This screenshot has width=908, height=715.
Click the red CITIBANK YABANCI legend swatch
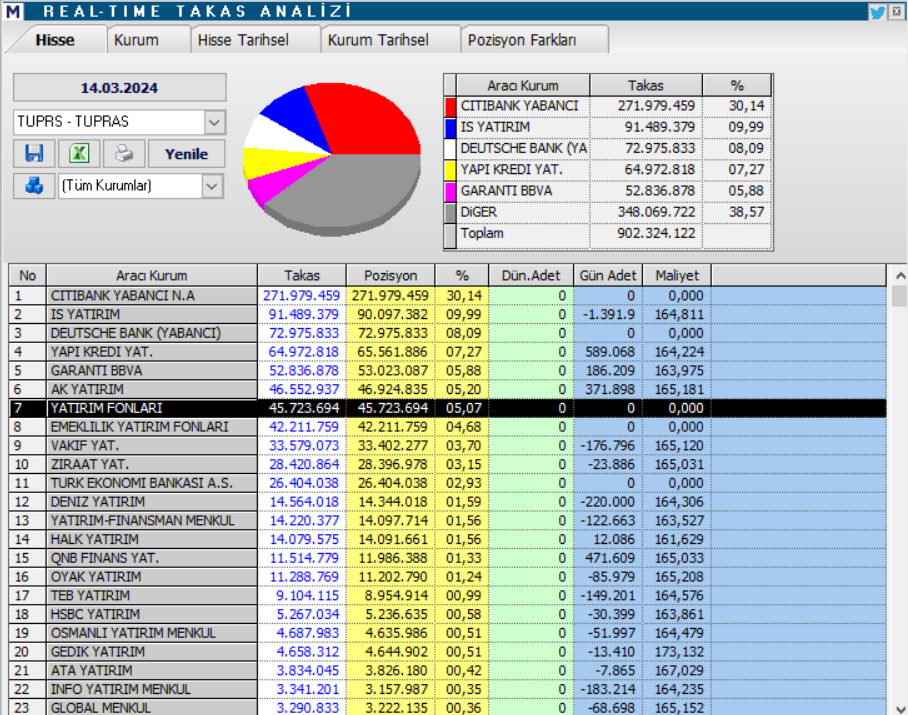[x=450, y=106]
